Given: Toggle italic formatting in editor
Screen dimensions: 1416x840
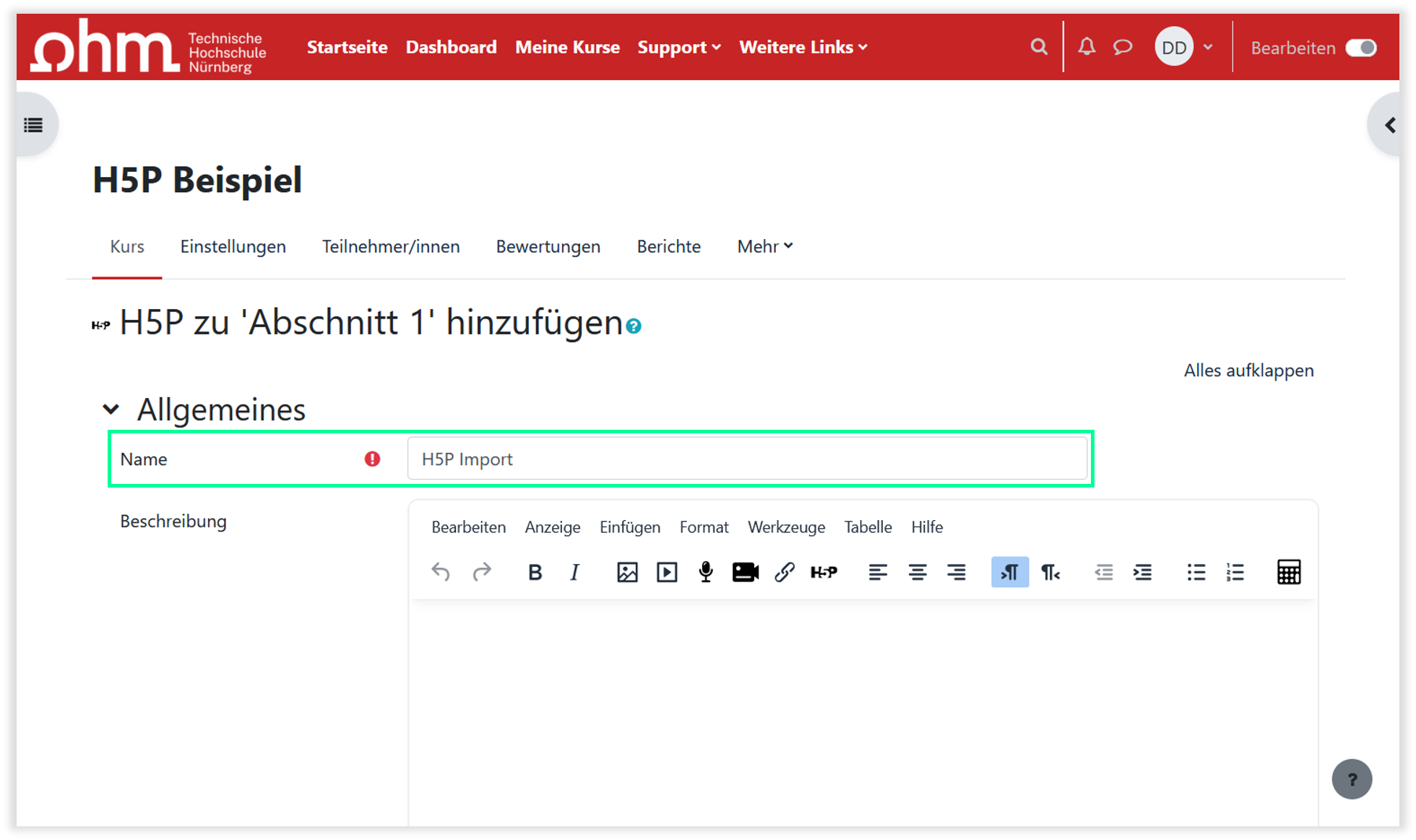Looking at the screenshot, I should 574,573.
